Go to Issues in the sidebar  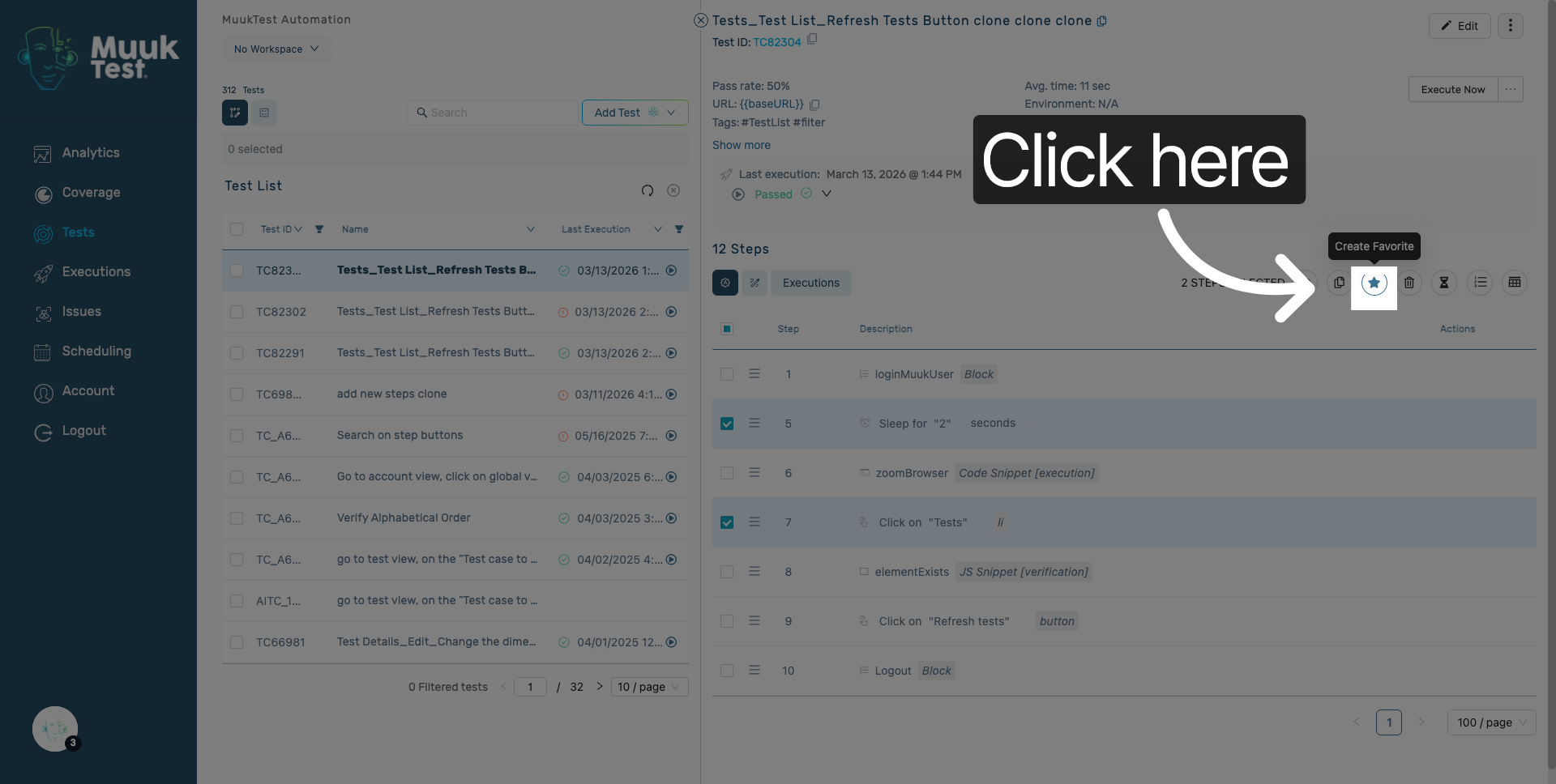[x=81, y=312]
